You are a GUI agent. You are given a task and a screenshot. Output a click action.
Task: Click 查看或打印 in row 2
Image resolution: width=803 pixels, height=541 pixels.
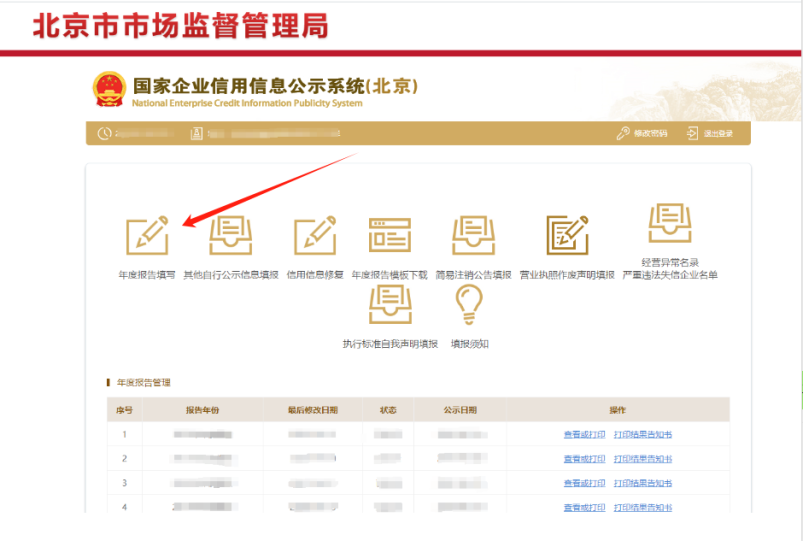[x=584, y=459]
